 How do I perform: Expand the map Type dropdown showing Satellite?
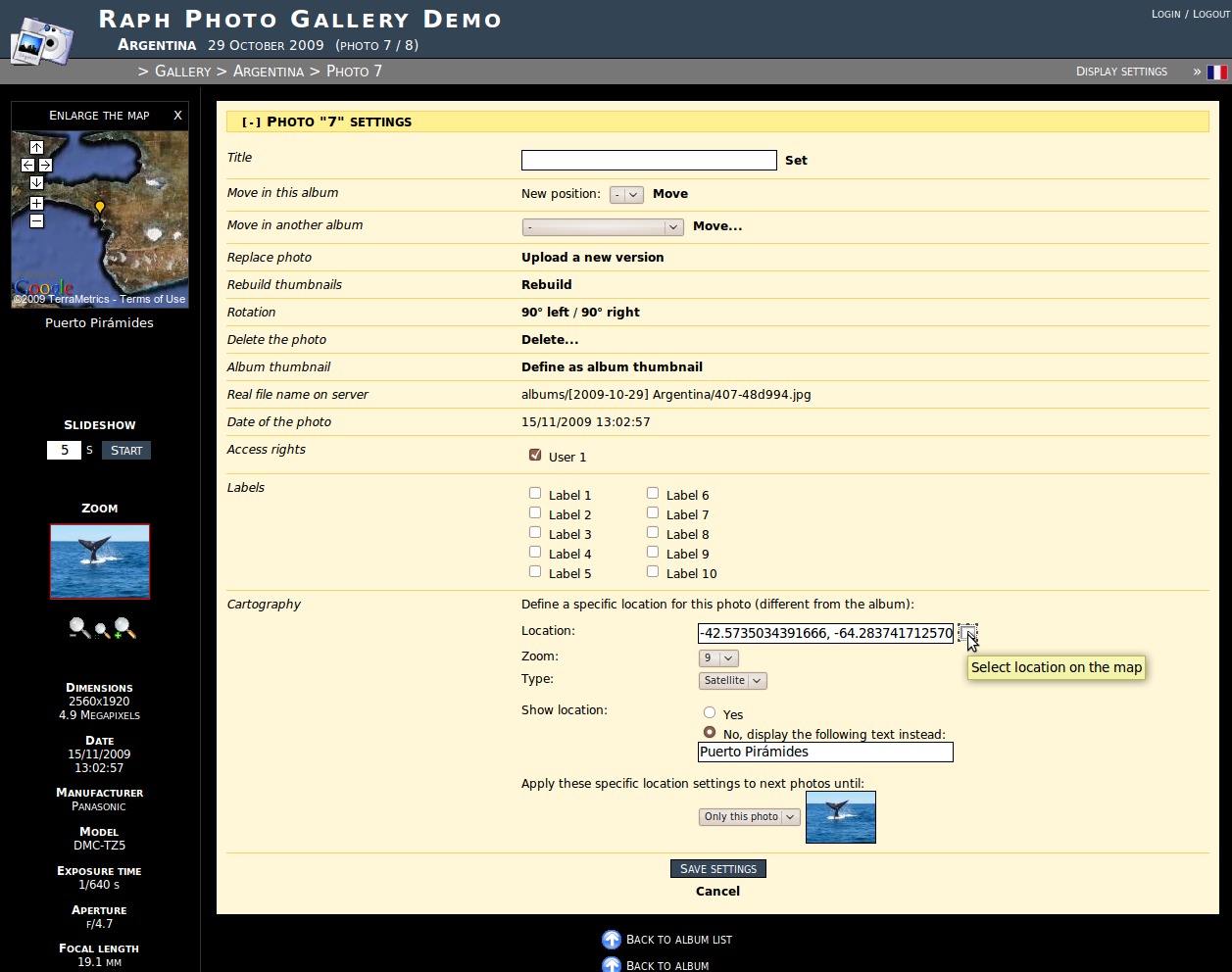pos(732,681)
